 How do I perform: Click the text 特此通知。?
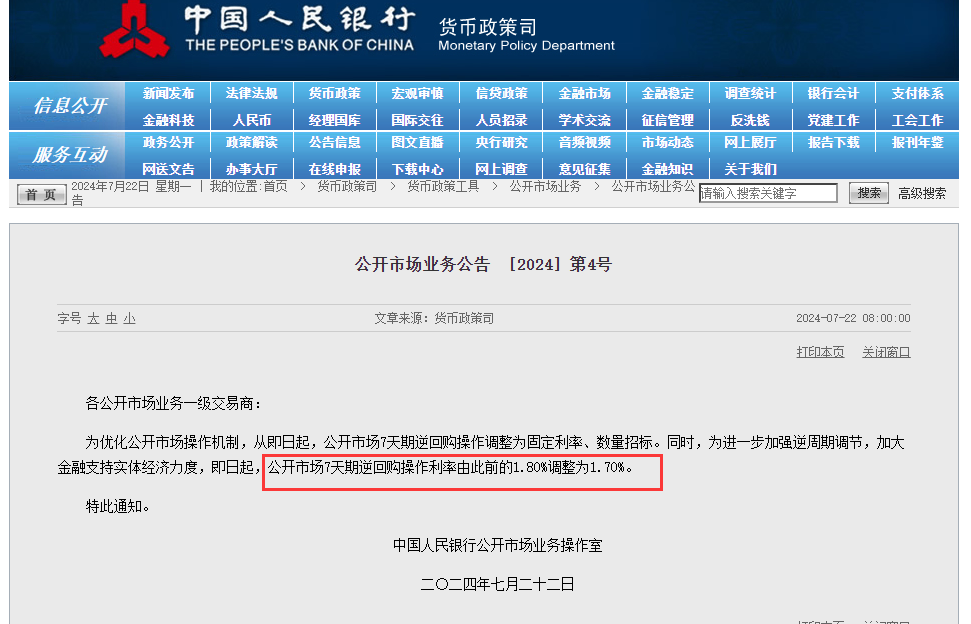pyautogui.click(x=118, y=506)
